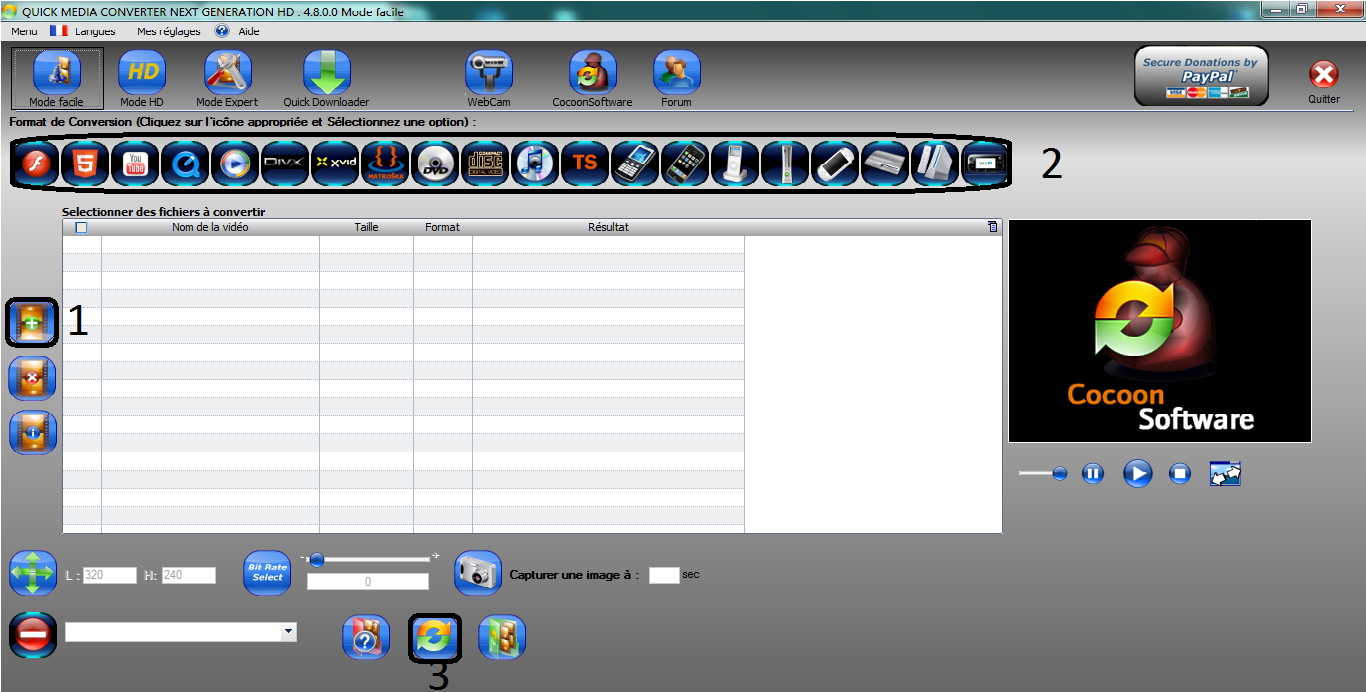Pick the TS conversion format
1366x692 pixels.
point(585,162)
